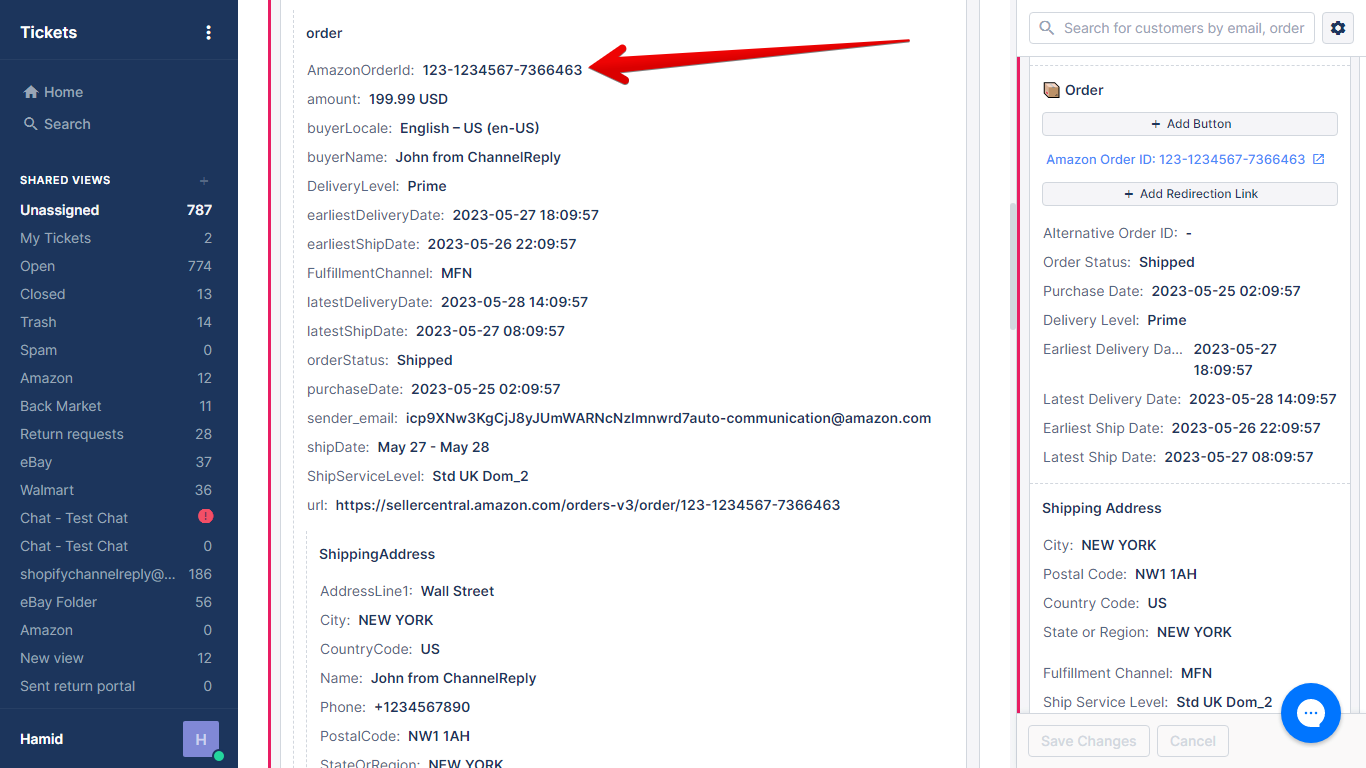Click the ShipServiceLevel value Std UK Dom_2
This screenshot has height=768, width=1366.
[x=480, y=476]
